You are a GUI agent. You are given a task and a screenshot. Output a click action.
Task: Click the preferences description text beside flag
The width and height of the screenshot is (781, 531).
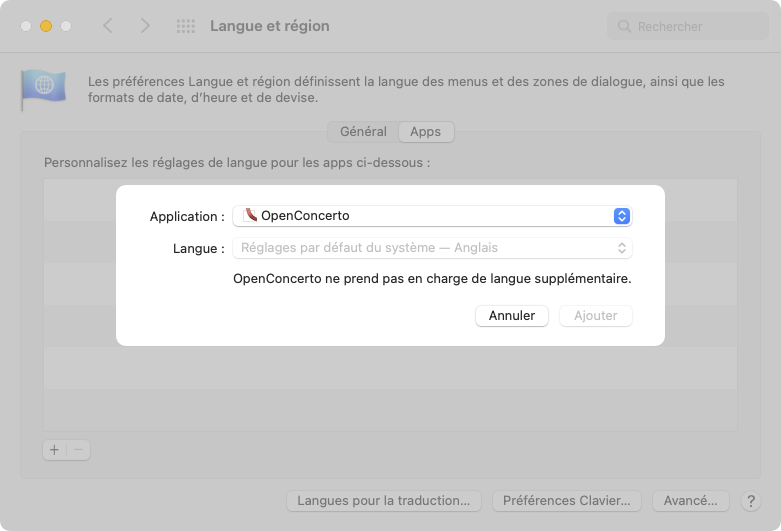coord(406,90)
